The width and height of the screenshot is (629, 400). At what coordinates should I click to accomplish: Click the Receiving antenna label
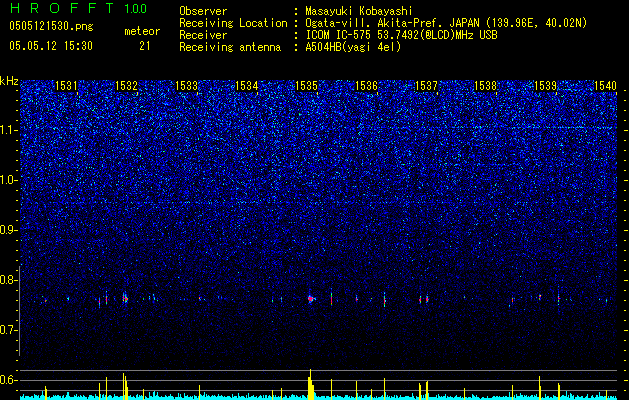click(230, 47)
